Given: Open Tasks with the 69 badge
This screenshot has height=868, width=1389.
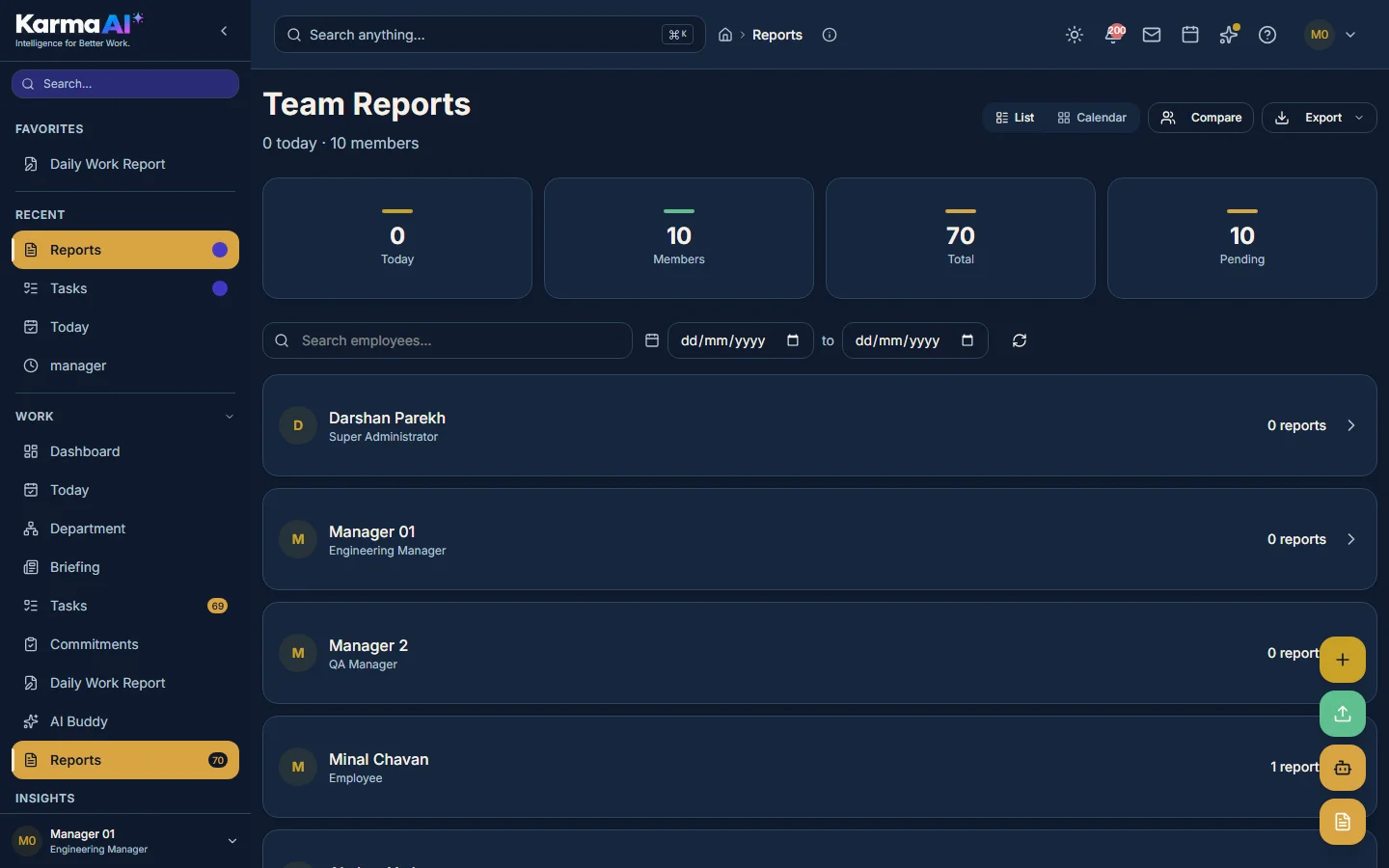Looking at the screenshot, I should (125, 606).
